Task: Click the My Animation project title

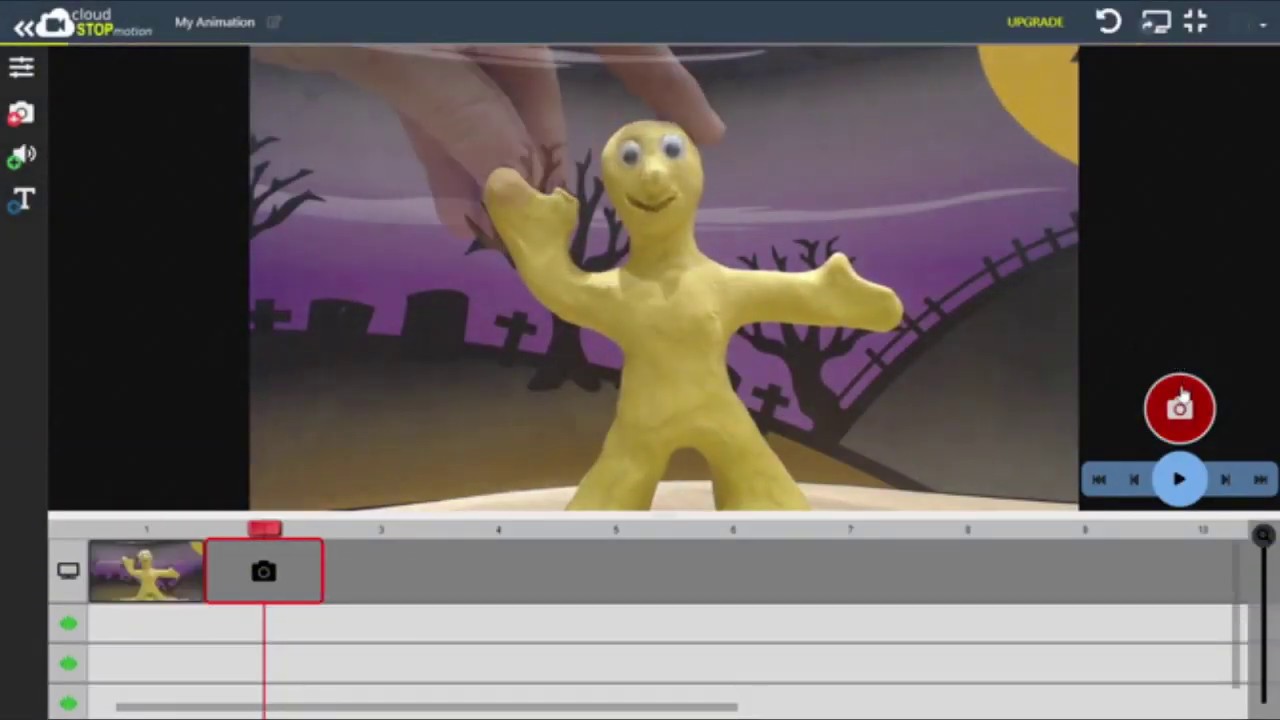Action: click(x=215, y=22)
